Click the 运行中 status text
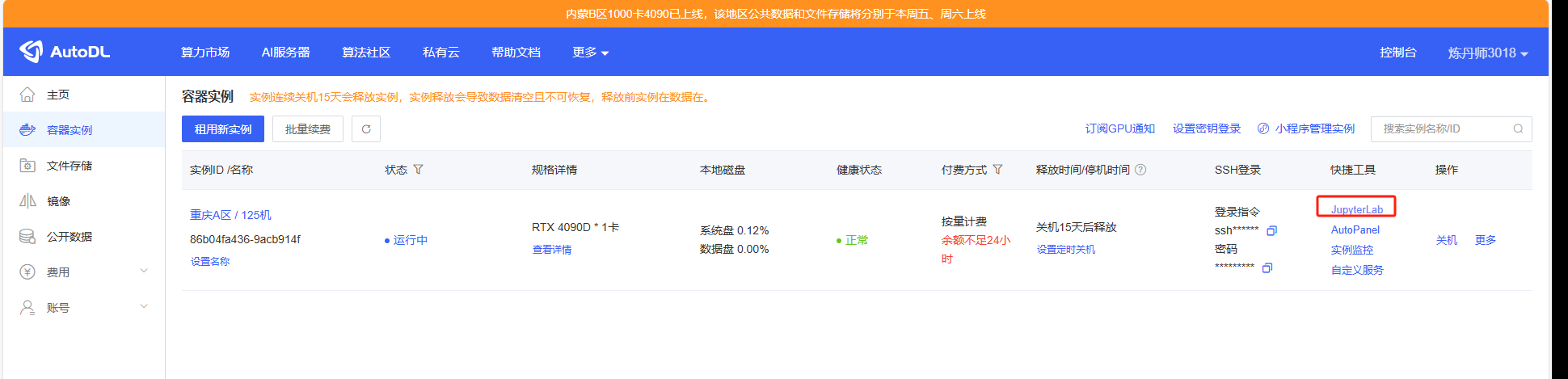 (x=411, y=240)
